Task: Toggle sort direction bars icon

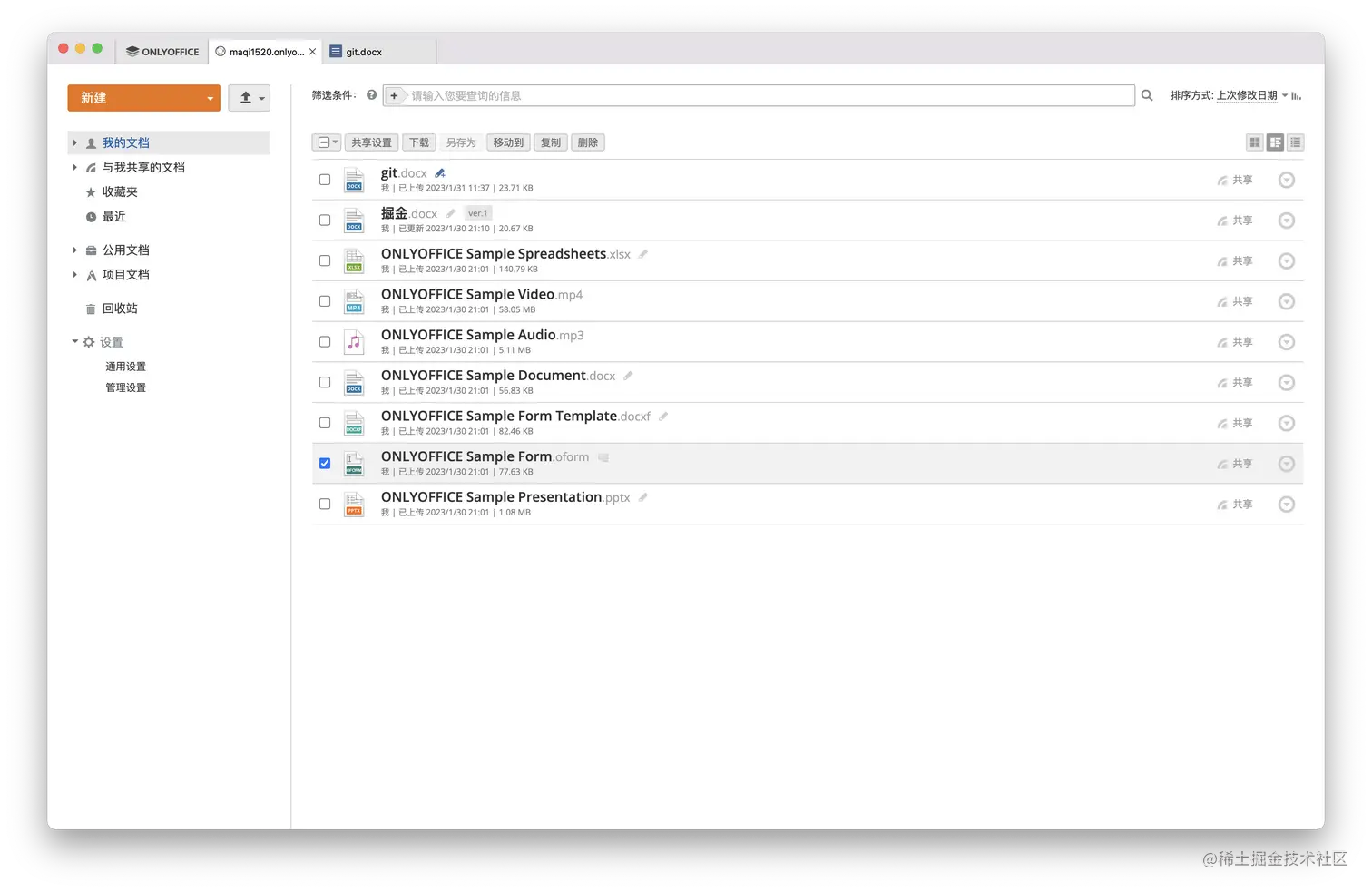Action: pyautogui.click(x=1297, y=96)
